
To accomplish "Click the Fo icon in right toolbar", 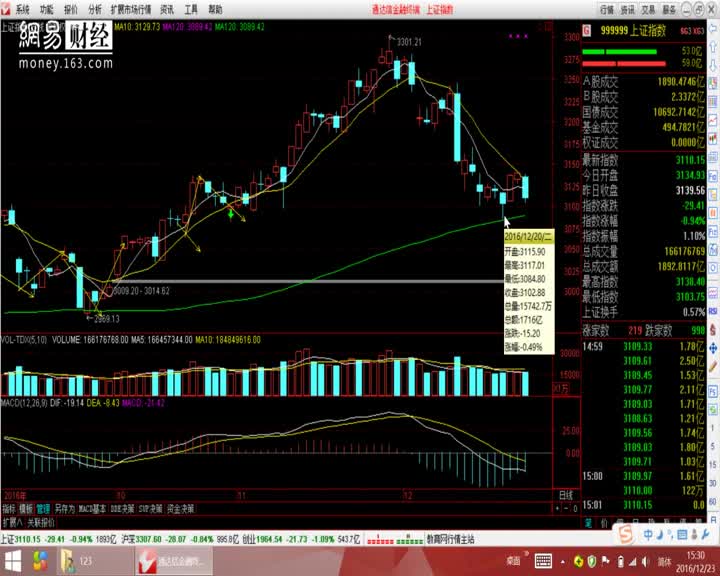I will (x=713, y=176).
